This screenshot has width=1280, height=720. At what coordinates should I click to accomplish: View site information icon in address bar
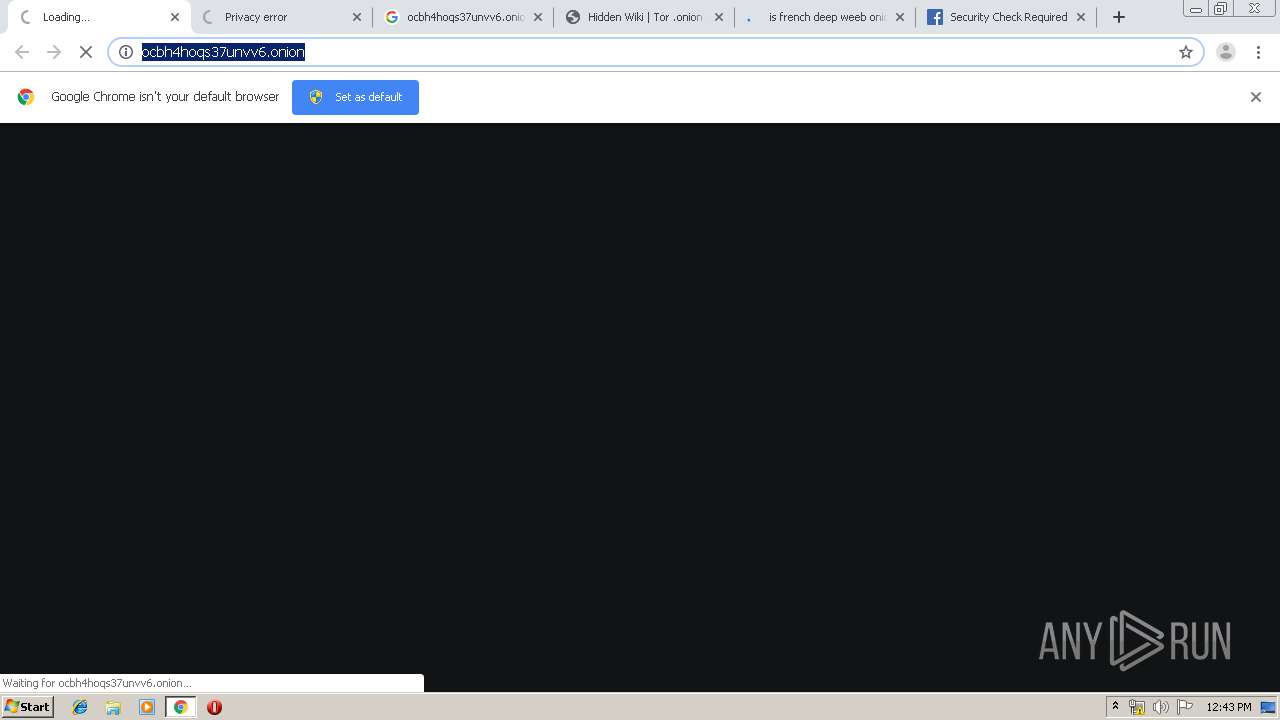coord(126,52)
